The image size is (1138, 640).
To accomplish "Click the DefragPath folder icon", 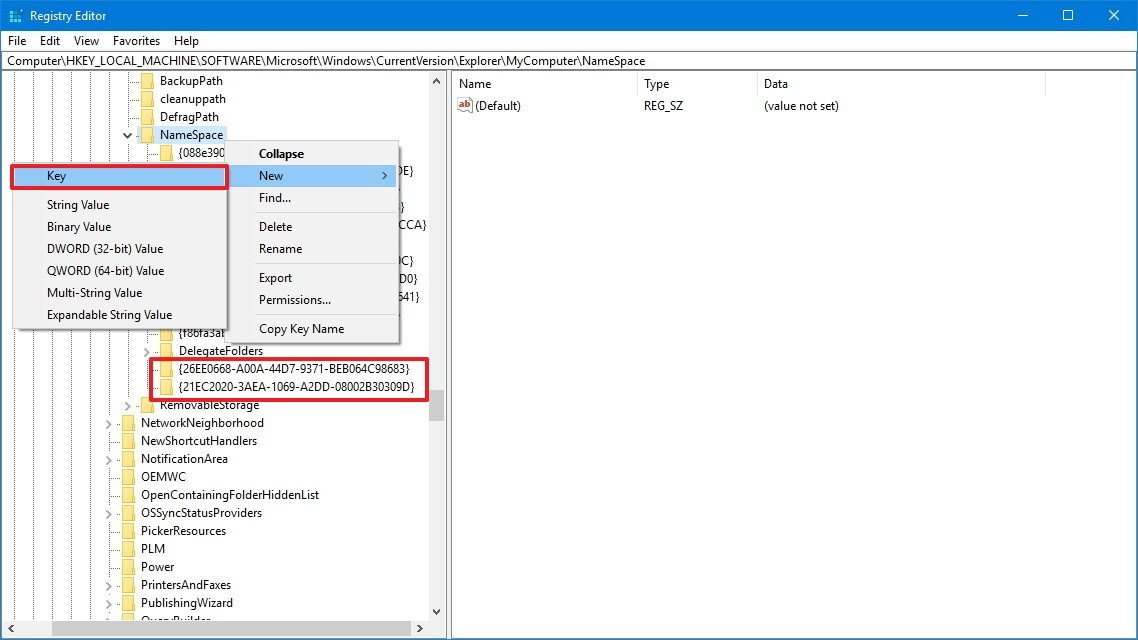I will click(147, 117).
